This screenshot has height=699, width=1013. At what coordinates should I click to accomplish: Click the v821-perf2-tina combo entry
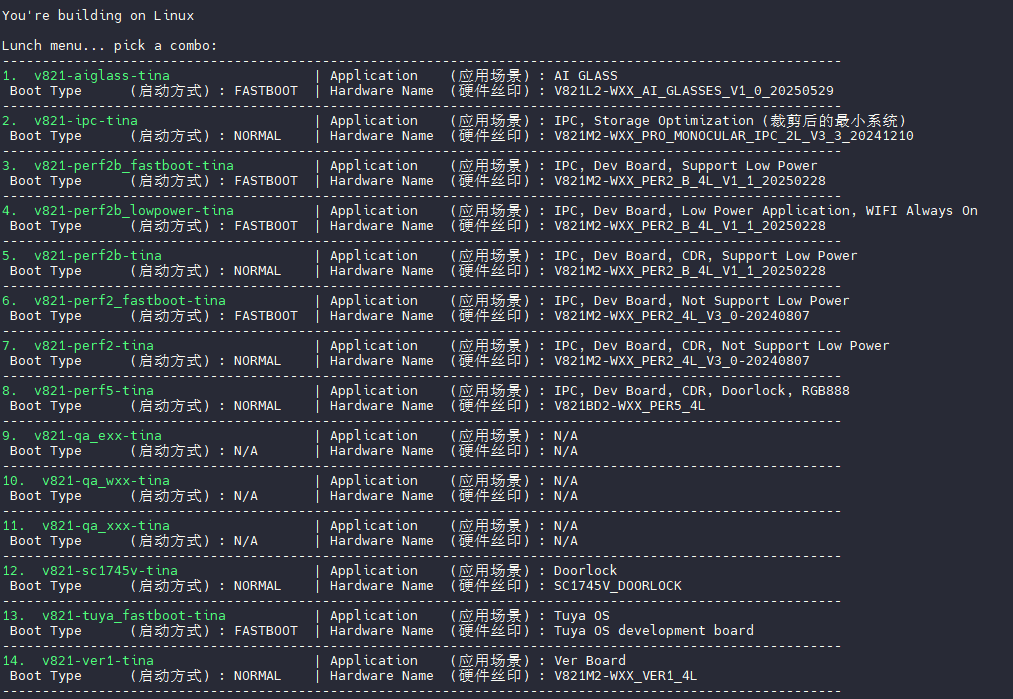pyautogui.click(x=93, y=346)
